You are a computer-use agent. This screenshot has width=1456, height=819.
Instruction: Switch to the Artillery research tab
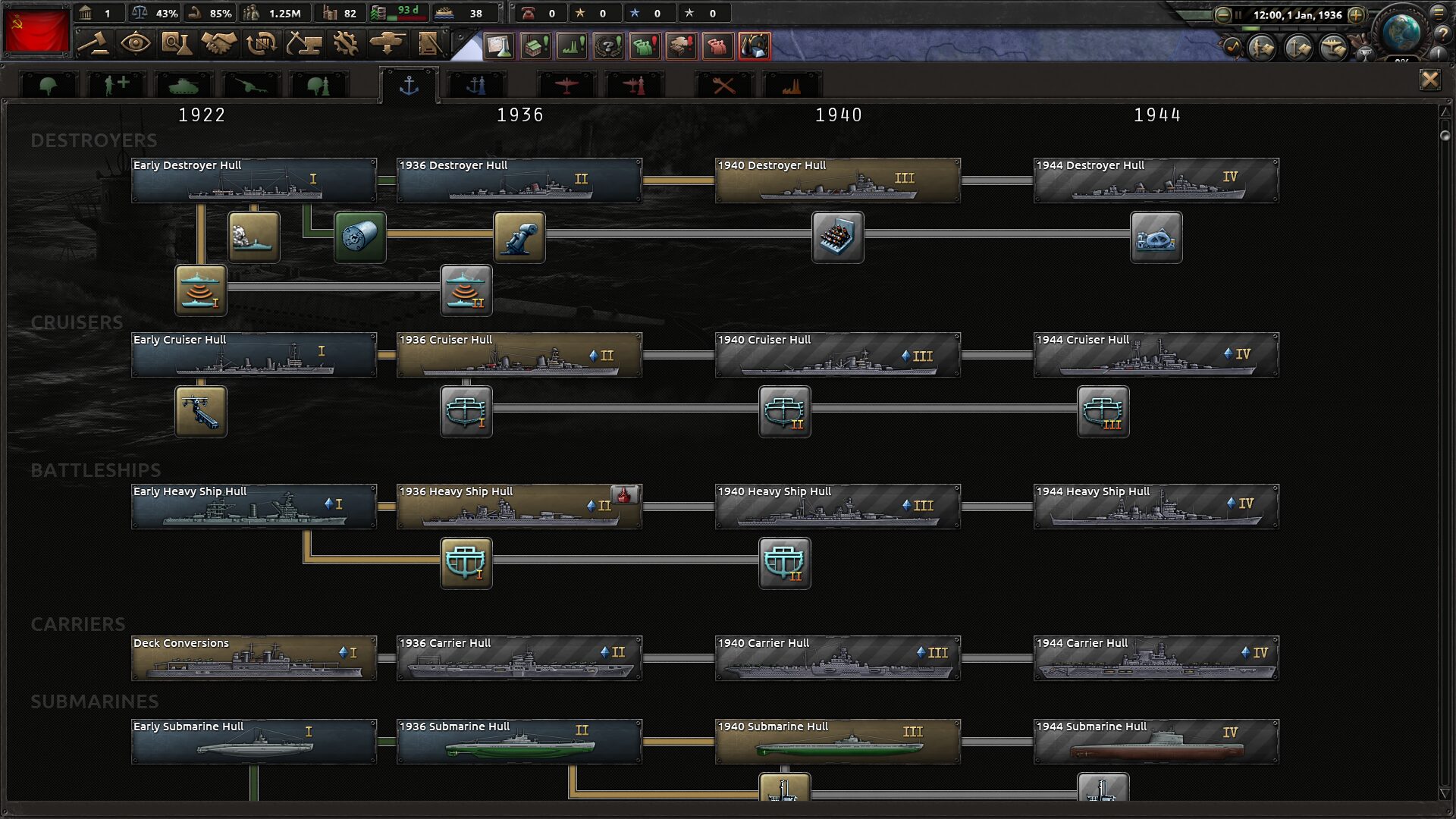coord(251,85)
